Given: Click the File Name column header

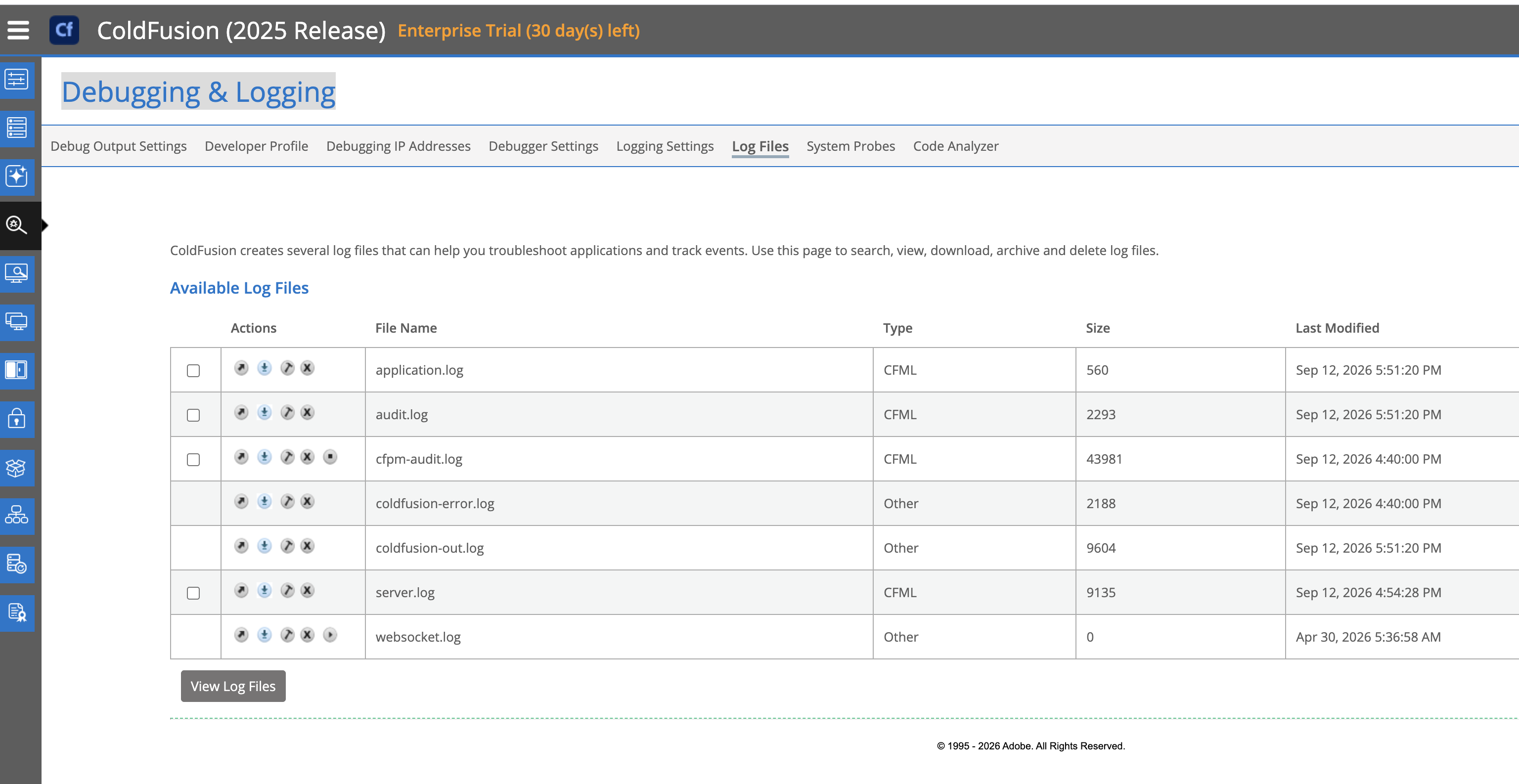Looking at the screenshot, I should 406,328.
